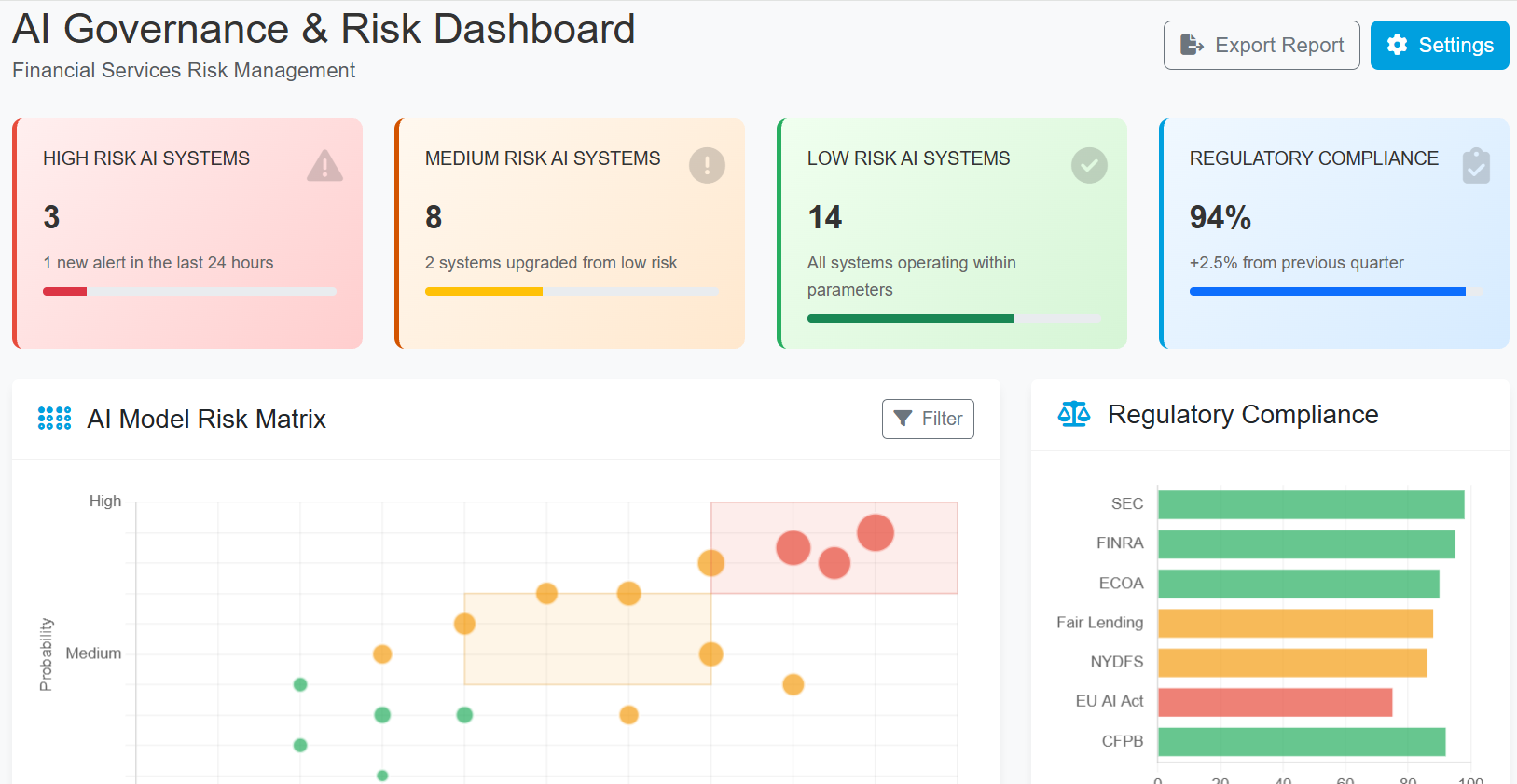
Task: Click the 'AI Governance & Risk Dashboard' heading
Action: point(324,29)
